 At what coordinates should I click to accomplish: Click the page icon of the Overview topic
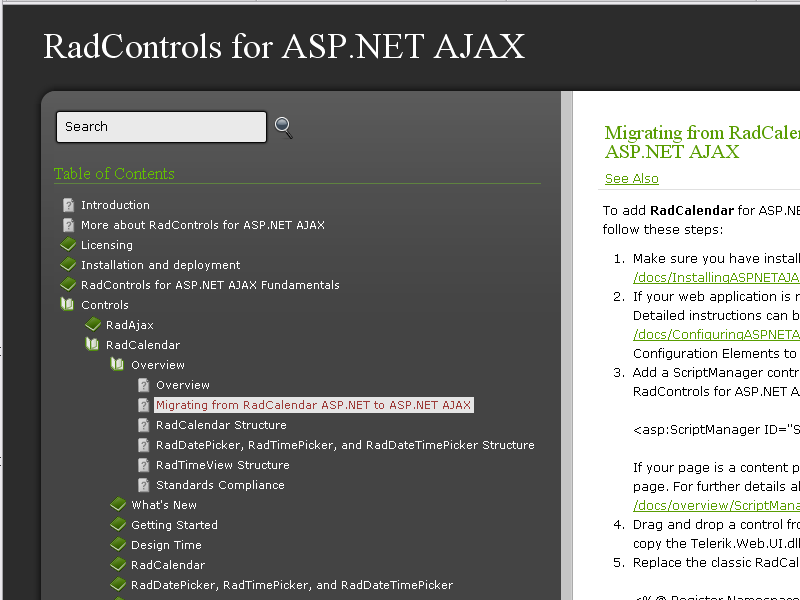(143, 385)
